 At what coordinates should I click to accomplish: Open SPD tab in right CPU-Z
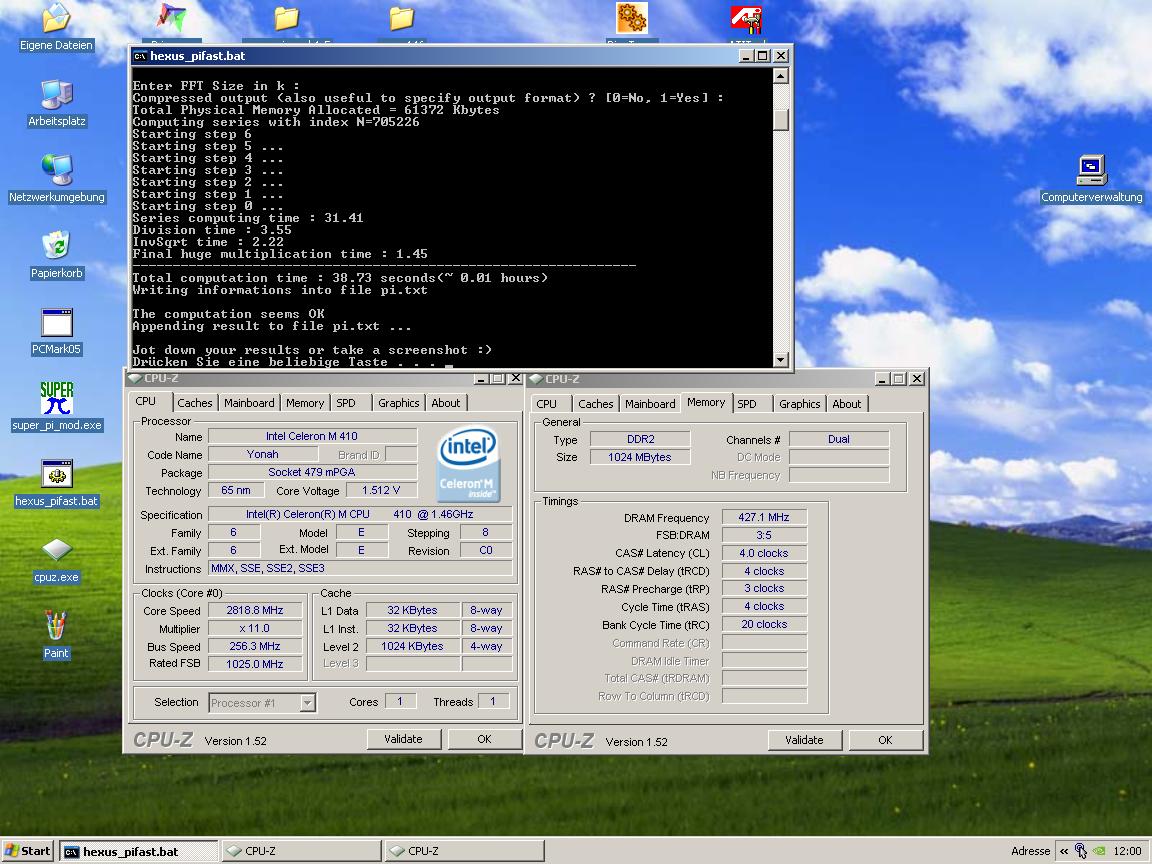(747, 403)
